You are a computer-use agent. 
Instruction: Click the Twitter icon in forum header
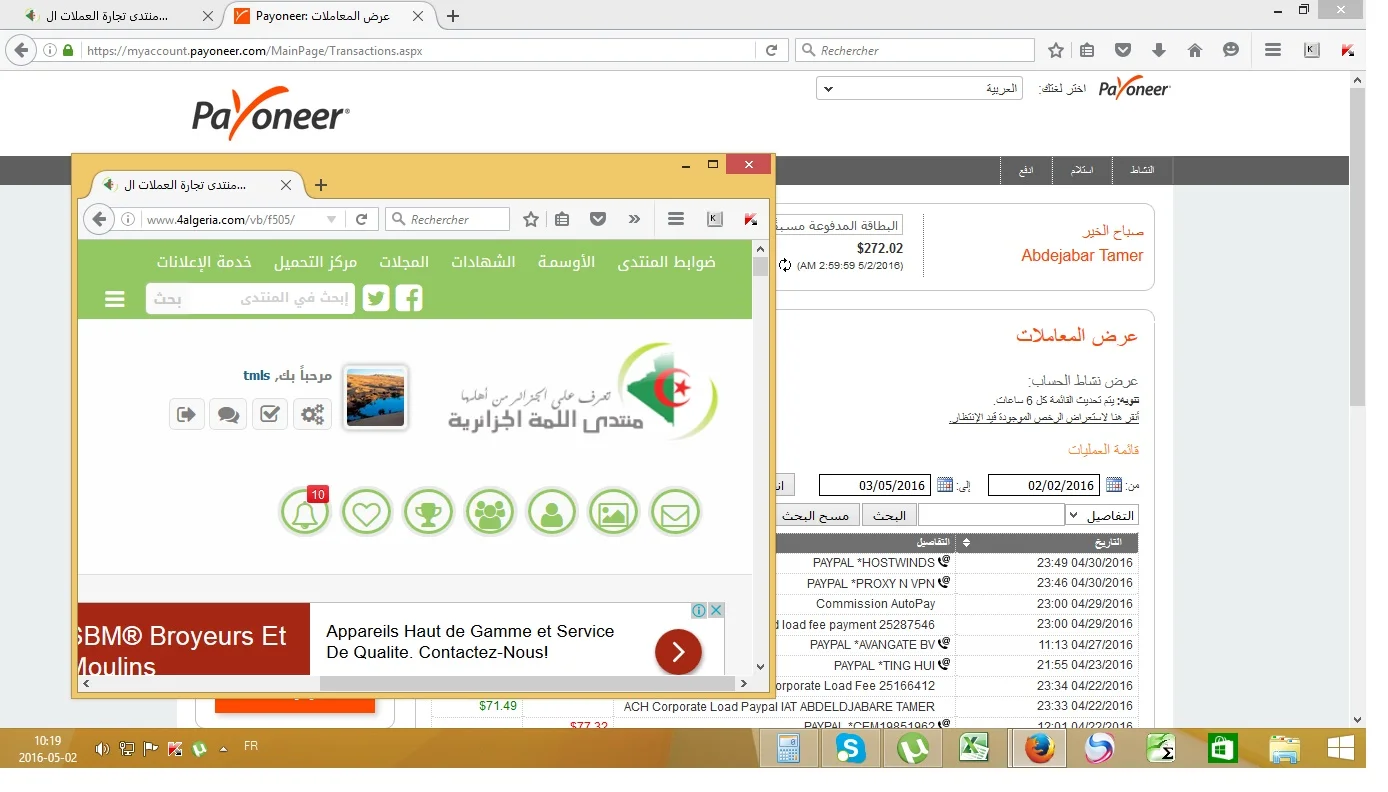coord(376,298)
